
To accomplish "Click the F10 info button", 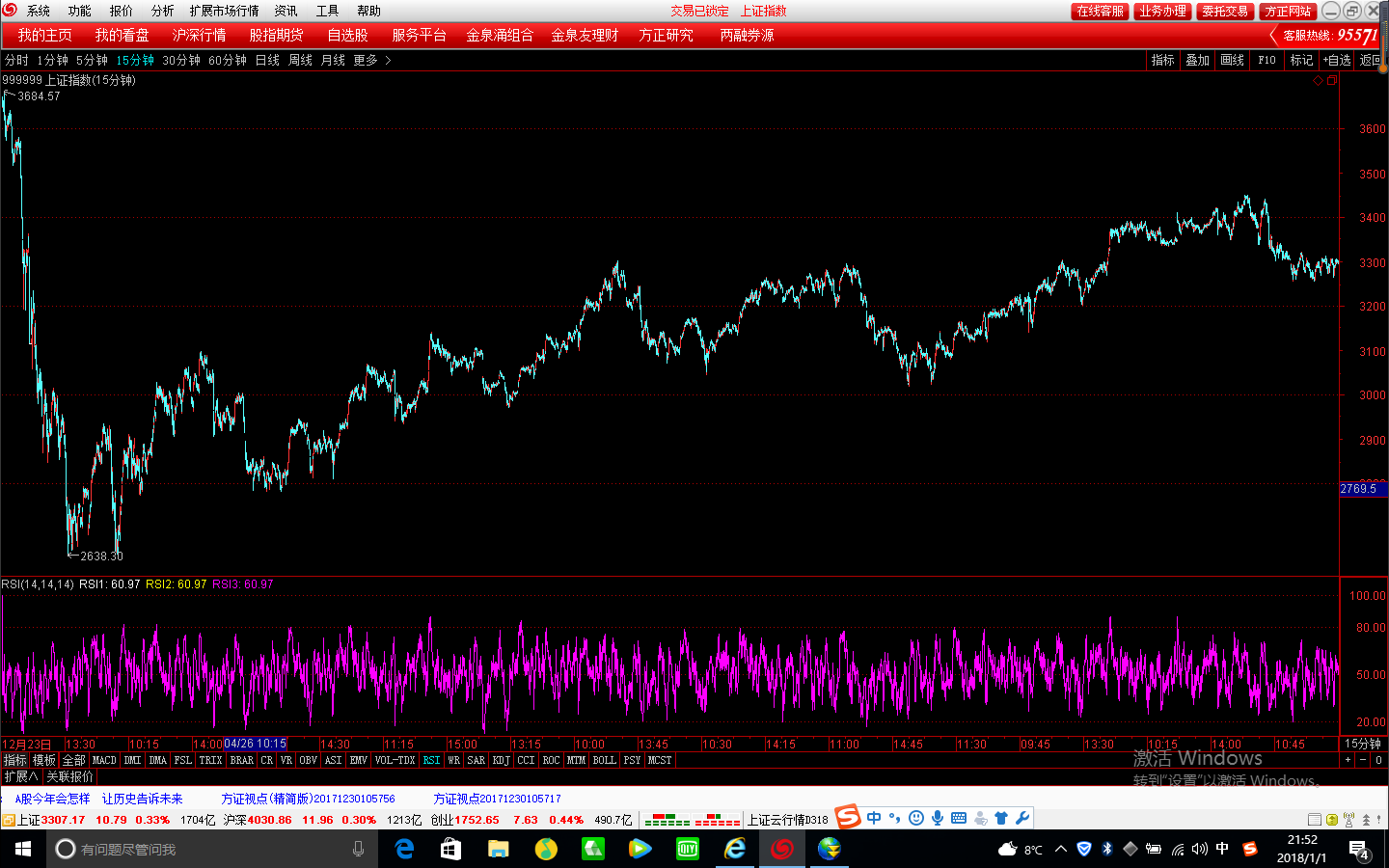I will [x=1266, y=60].
